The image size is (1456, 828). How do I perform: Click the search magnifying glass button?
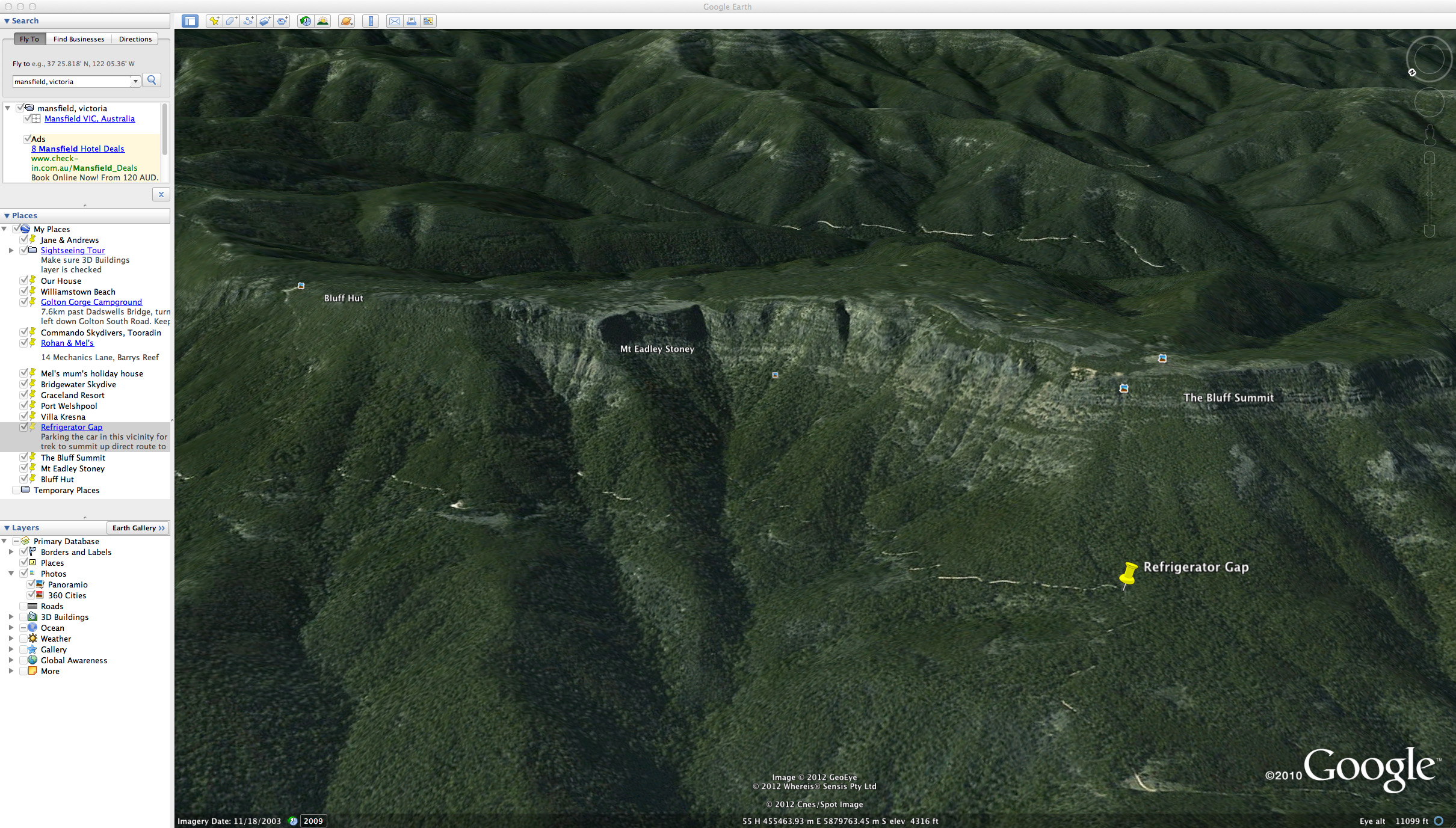(152, 80)
